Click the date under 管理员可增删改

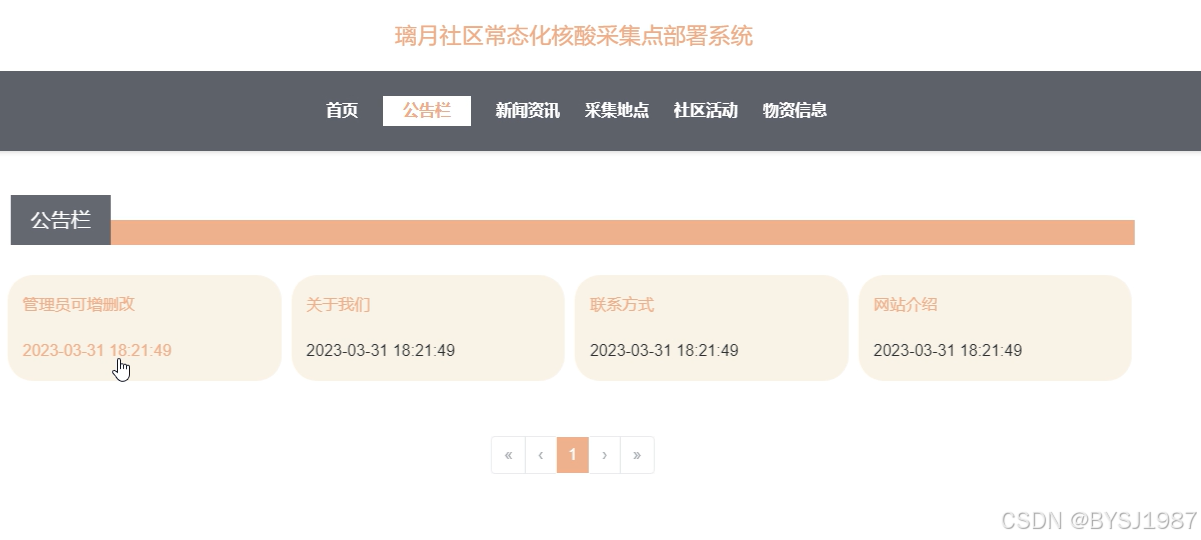(x=97, y=350)
